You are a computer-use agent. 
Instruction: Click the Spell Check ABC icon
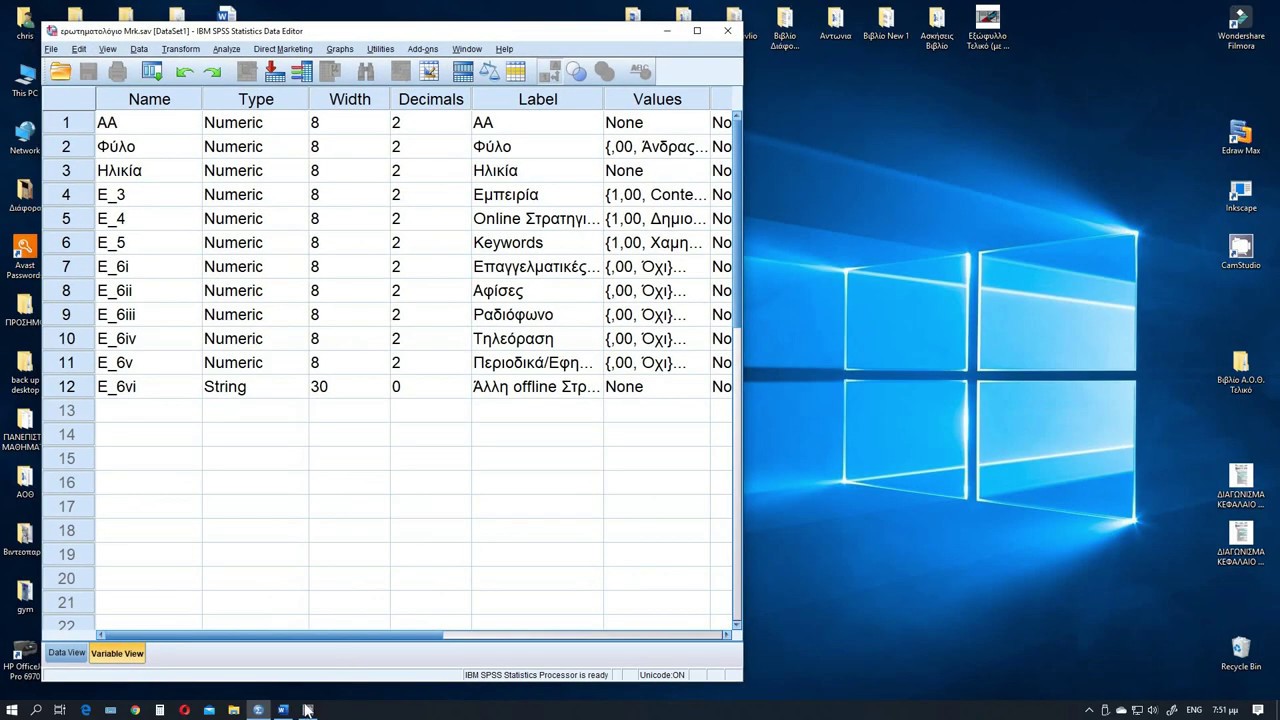(x=640, y=71)
